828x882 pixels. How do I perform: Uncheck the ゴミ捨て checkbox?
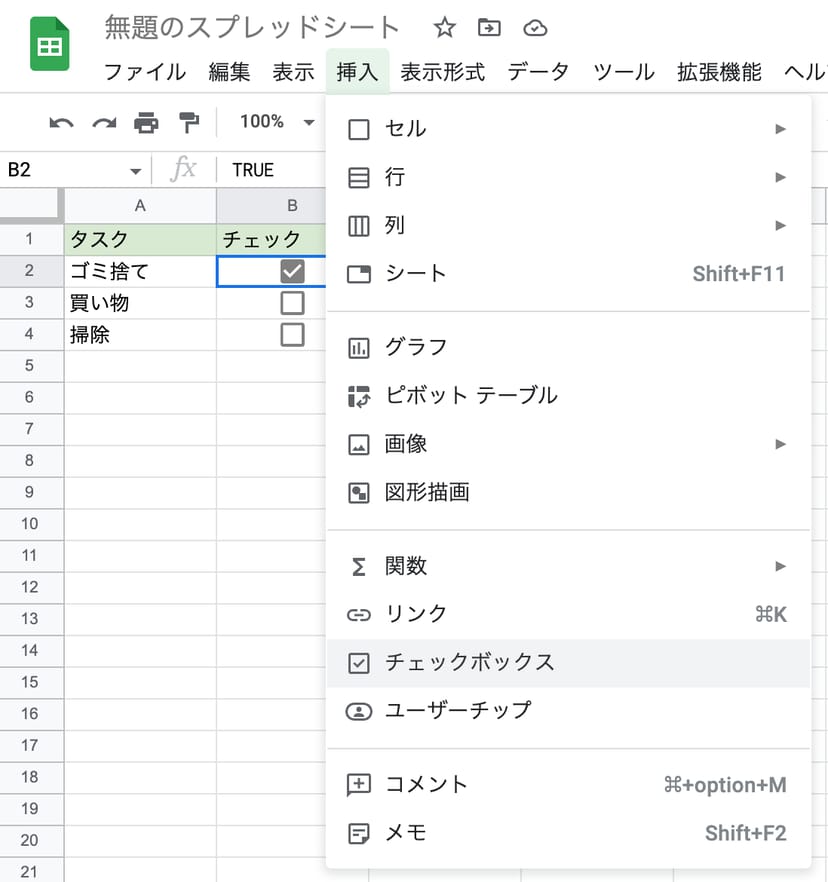[x=292, y=271]
